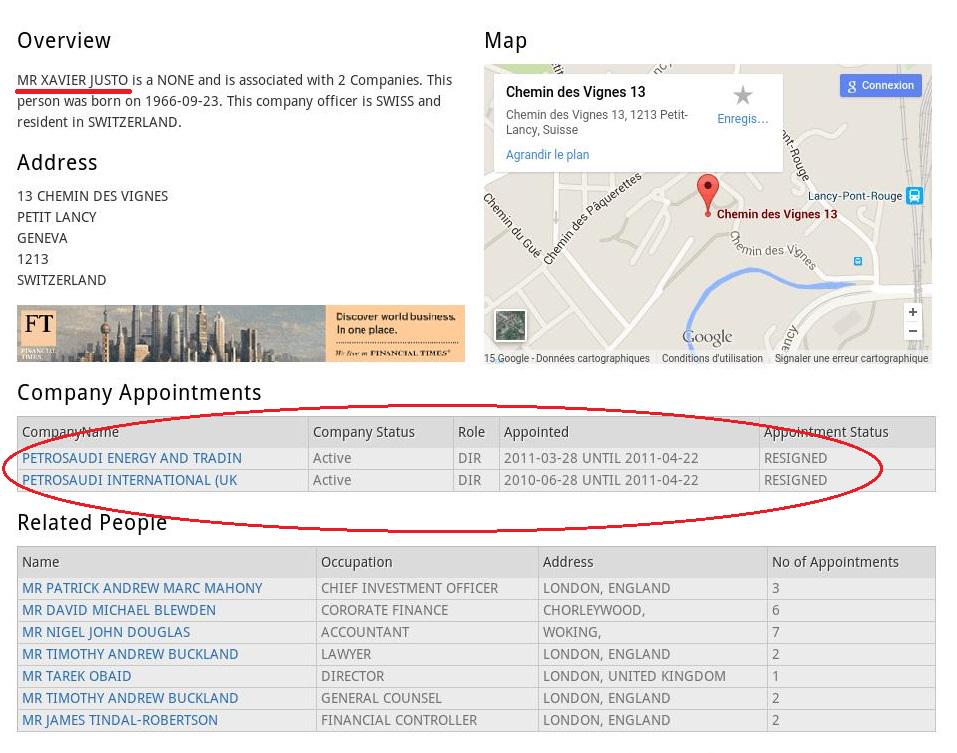Click the red Chemin des Vignes 13 map label
The image size is (957, 753).
[x=777, y=214]
